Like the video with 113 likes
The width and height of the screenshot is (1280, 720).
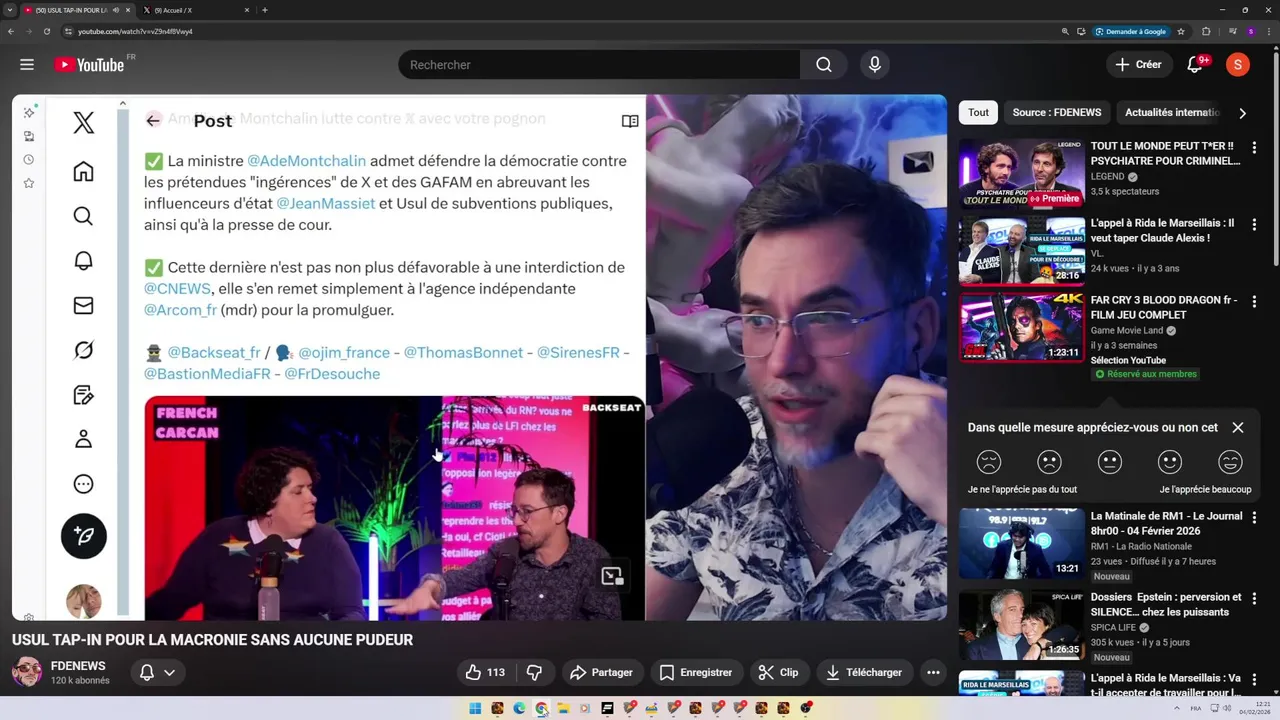(485, 673)
